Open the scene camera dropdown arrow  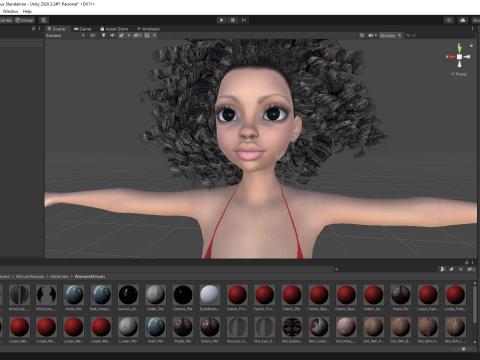tap(376, 35)
